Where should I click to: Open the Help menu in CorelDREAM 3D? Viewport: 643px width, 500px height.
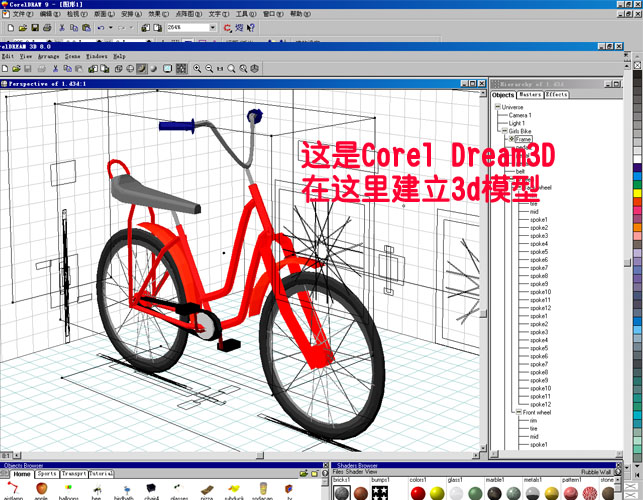pos(119,56)
